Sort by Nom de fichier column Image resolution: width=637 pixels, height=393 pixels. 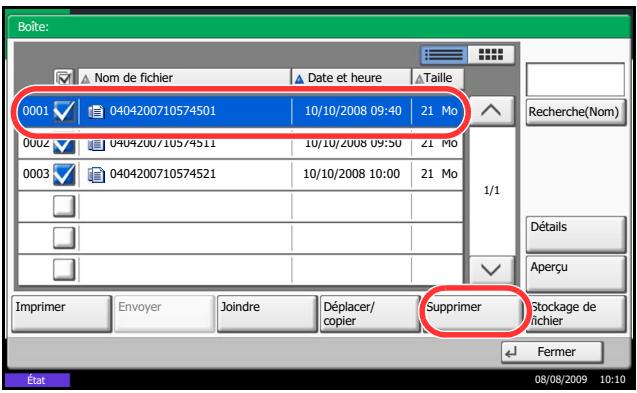point(184,77)
